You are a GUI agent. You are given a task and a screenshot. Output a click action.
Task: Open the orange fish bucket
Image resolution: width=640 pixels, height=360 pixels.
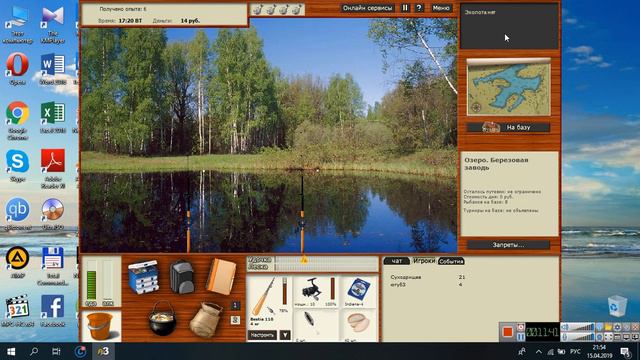[100, 326]
